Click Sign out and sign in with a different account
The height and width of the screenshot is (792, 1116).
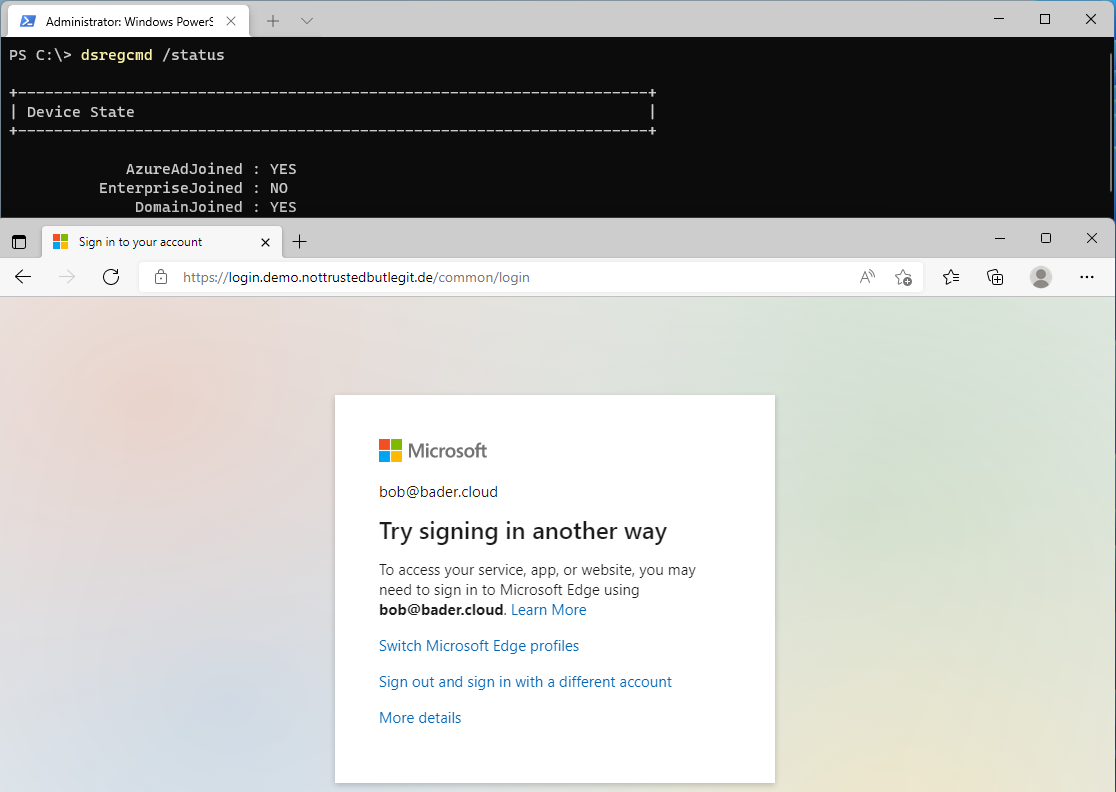click(x=525, y=682)
